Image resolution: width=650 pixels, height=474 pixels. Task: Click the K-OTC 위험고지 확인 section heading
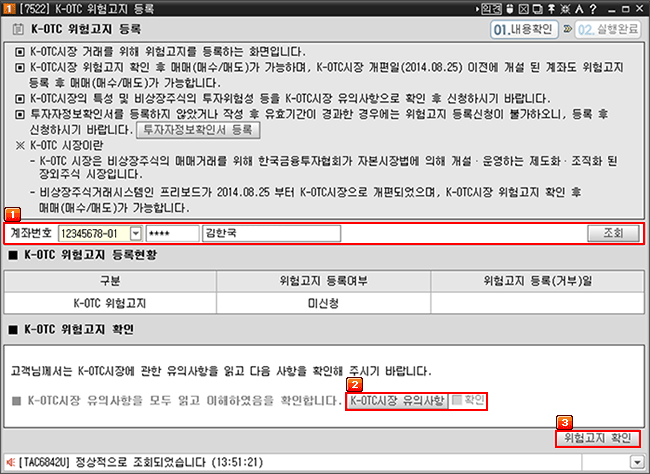[79, 329]
